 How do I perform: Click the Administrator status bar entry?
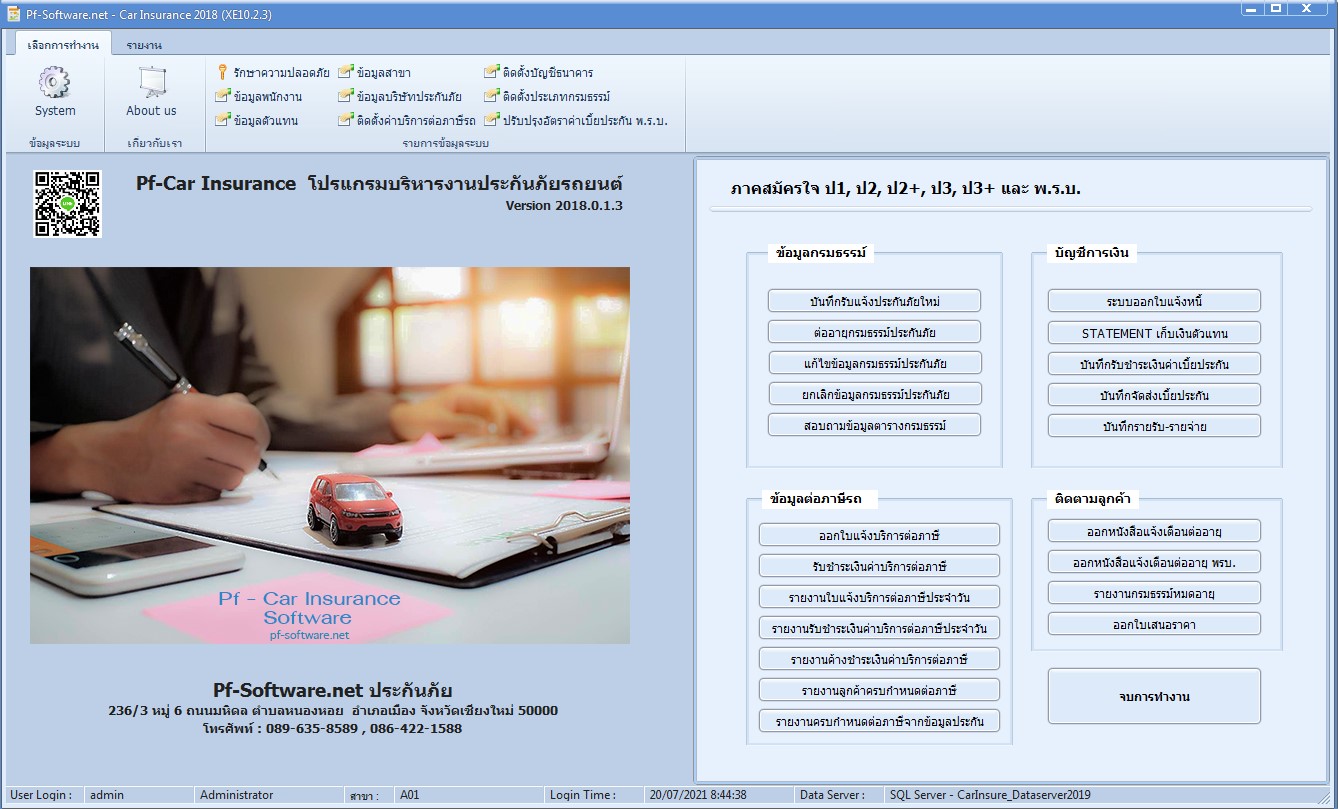coord(267,795)
